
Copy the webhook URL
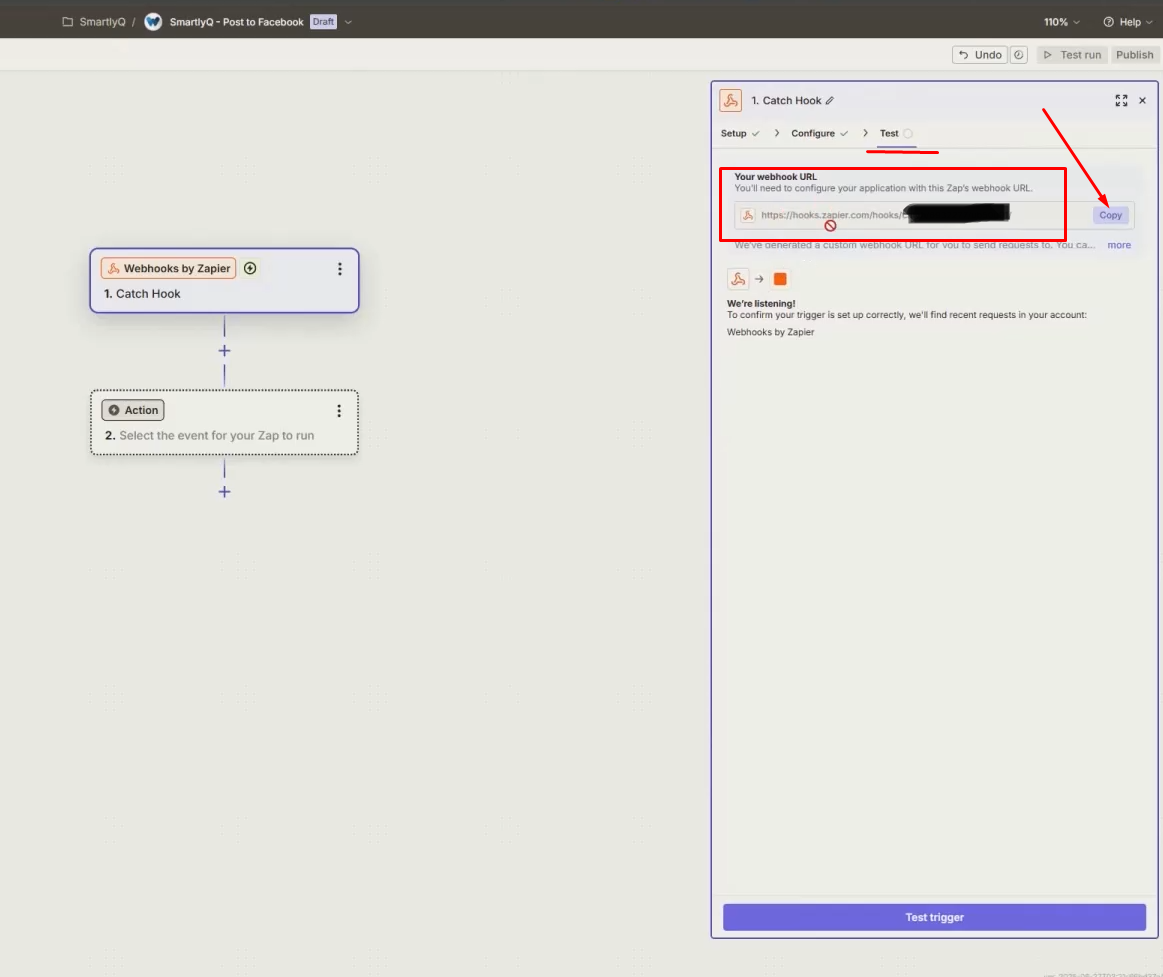[x=1110, y=215]
